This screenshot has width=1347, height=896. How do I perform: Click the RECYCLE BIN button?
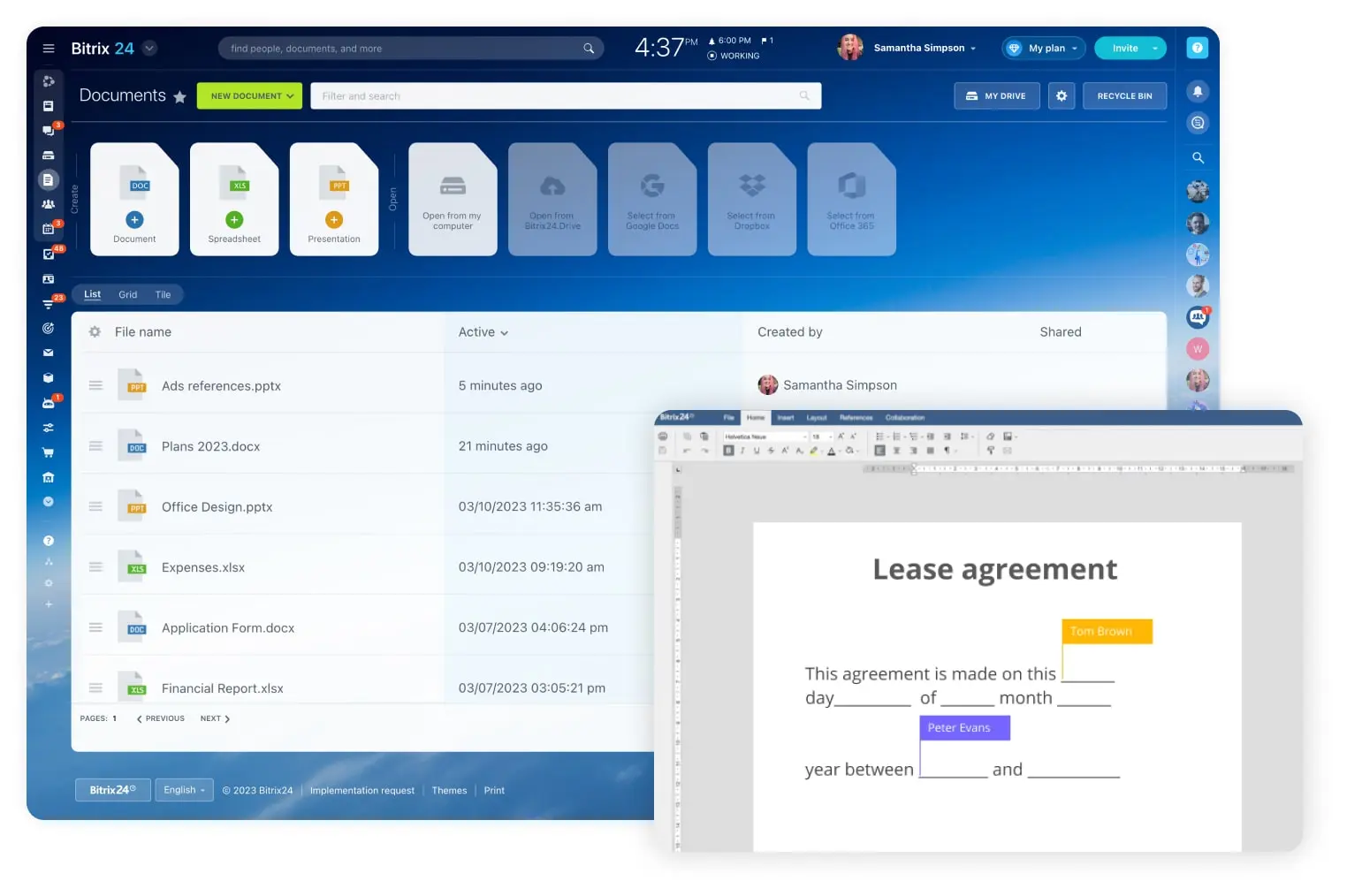[1124, 95]
